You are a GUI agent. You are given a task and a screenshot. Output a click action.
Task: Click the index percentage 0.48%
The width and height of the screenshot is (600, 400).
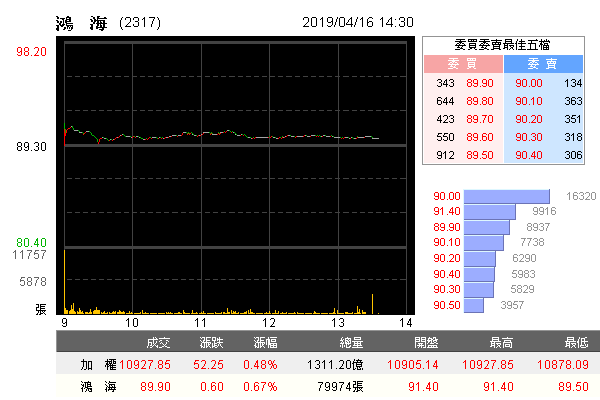coord(260,364)
